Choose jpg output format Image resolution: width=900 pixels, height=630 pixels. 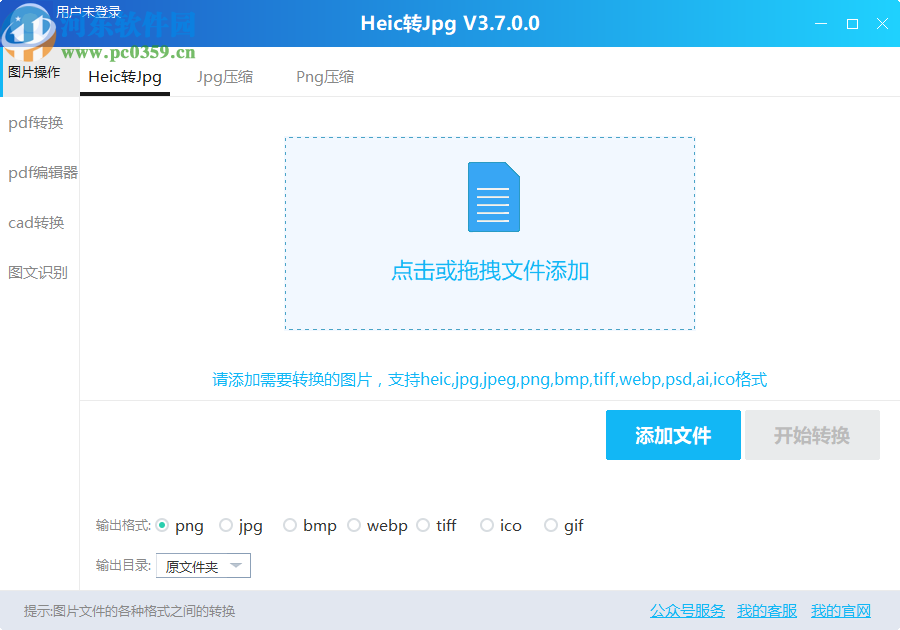point(228,524)
